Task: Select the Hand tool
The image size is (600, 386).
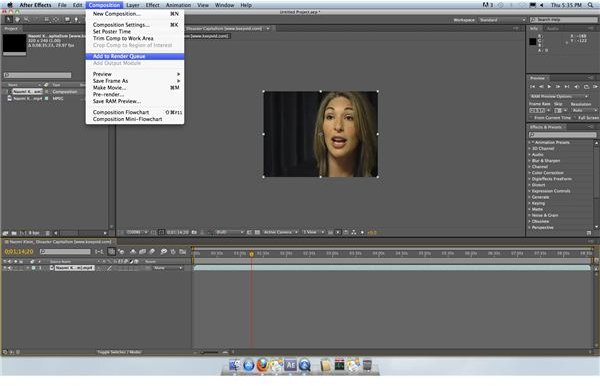Action: pos(18,20)
